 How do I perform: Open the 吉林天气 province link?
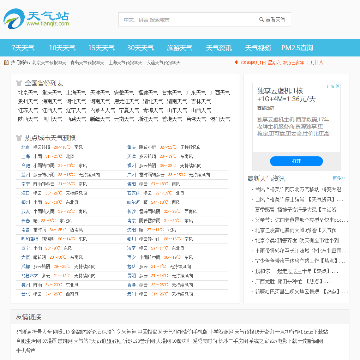click(201, 101)
